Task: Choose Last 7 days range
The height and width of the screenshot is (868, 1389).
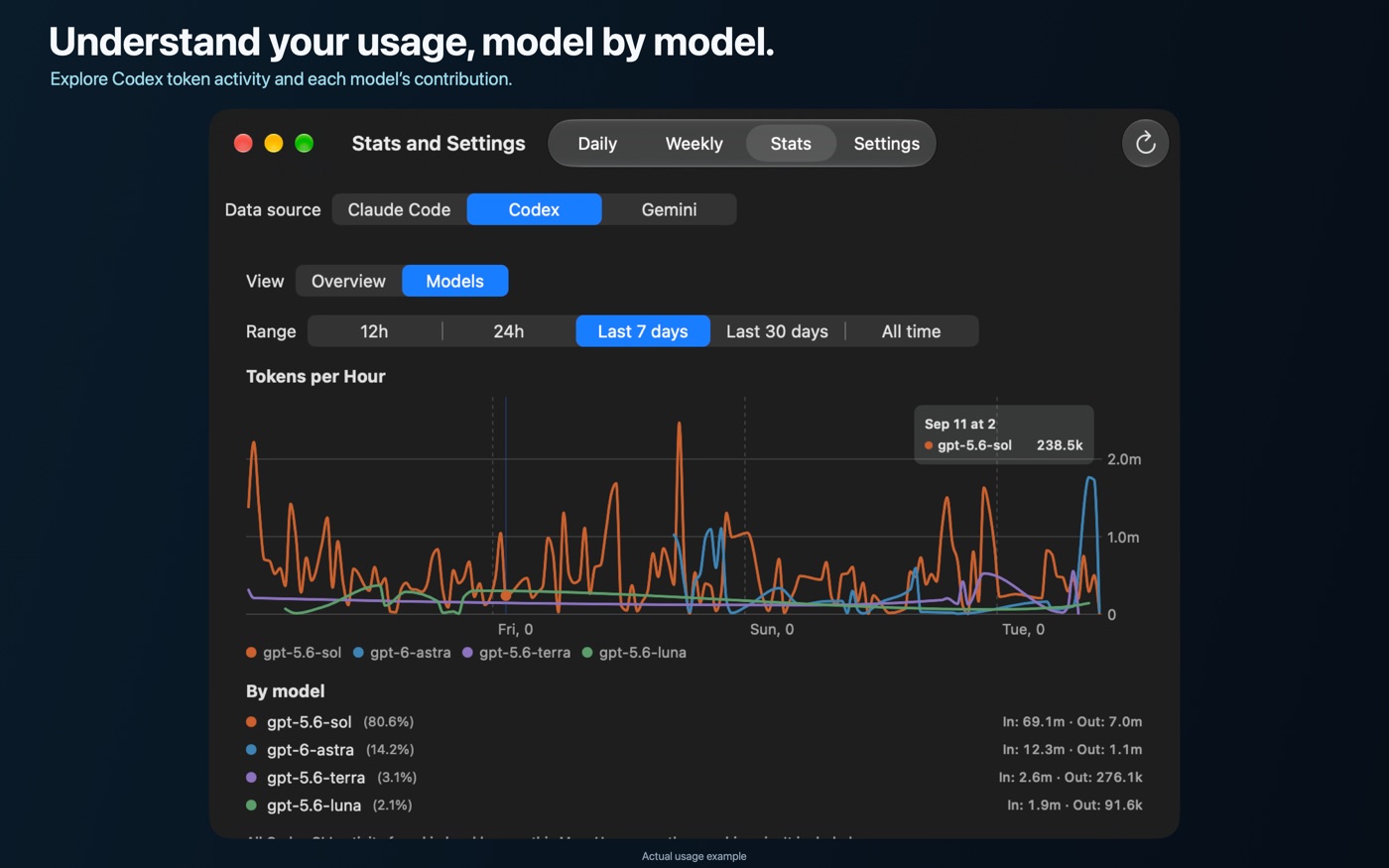Action: [643, 331]
